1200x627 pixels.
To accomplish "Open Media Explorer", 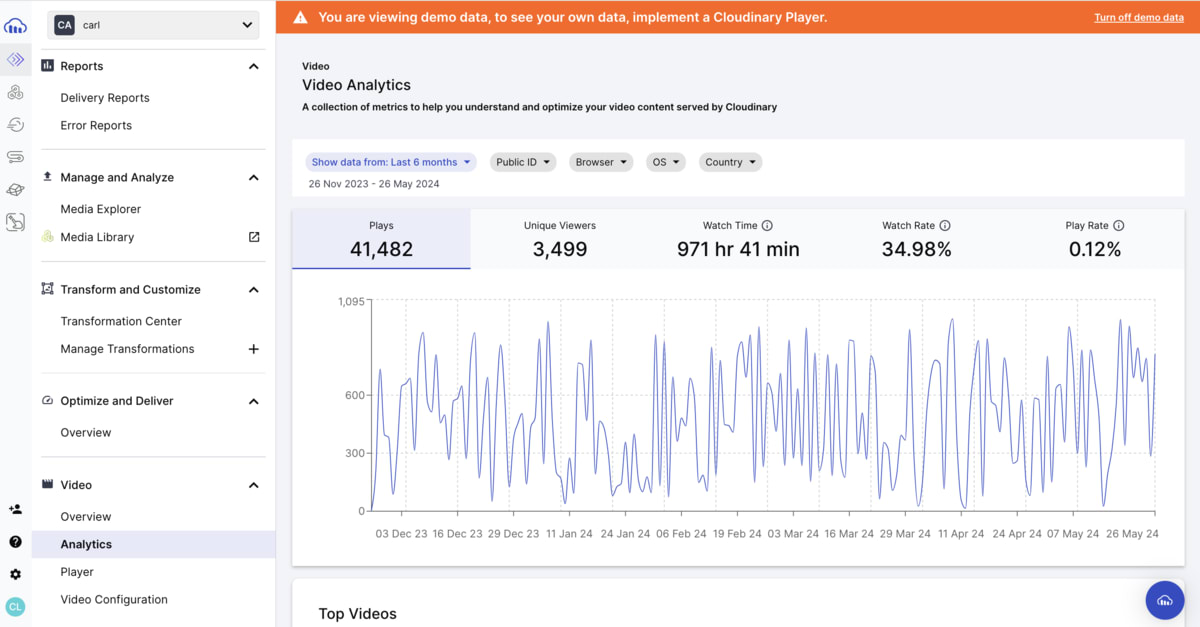I will click(101, 209).
